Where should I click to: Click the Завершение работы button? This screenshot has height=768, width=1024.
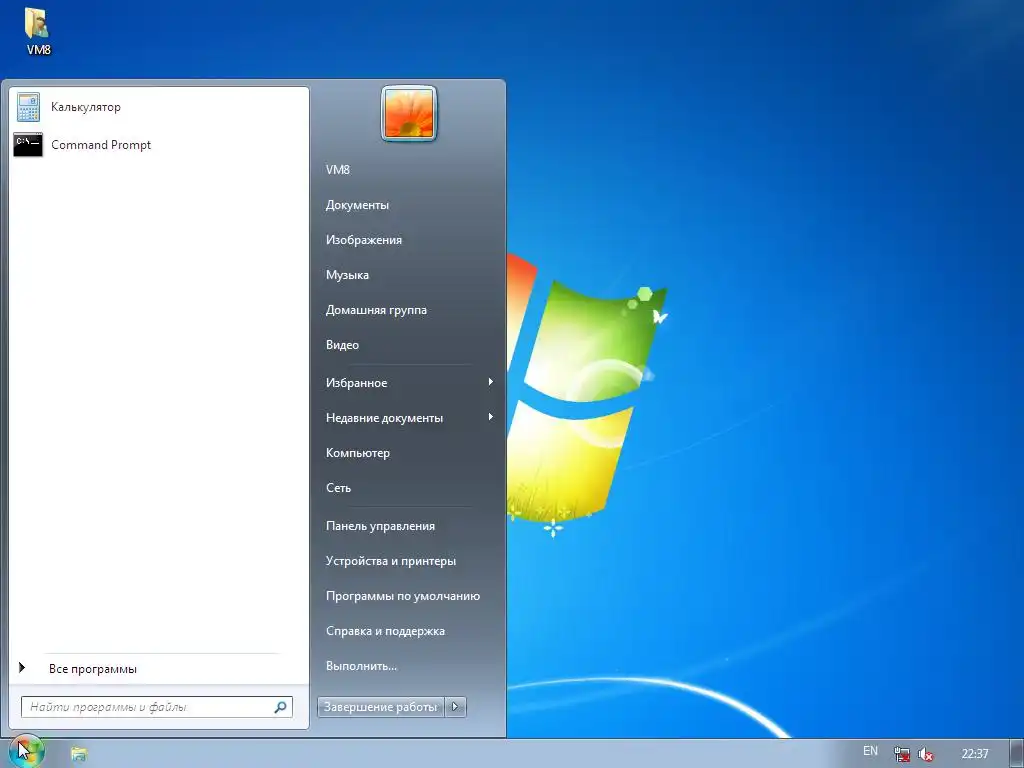381,707
